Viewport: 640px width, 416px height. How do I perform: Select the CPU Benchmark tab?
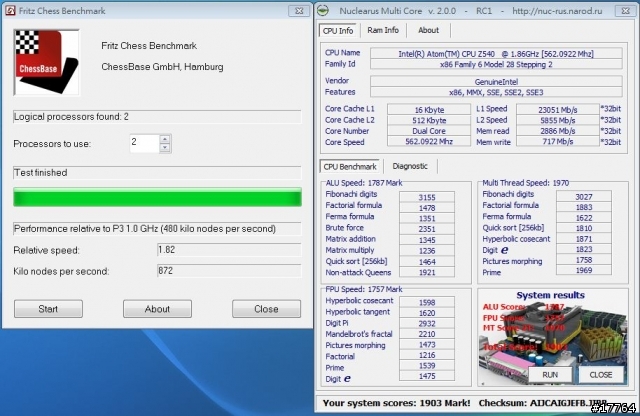point(350,167)
